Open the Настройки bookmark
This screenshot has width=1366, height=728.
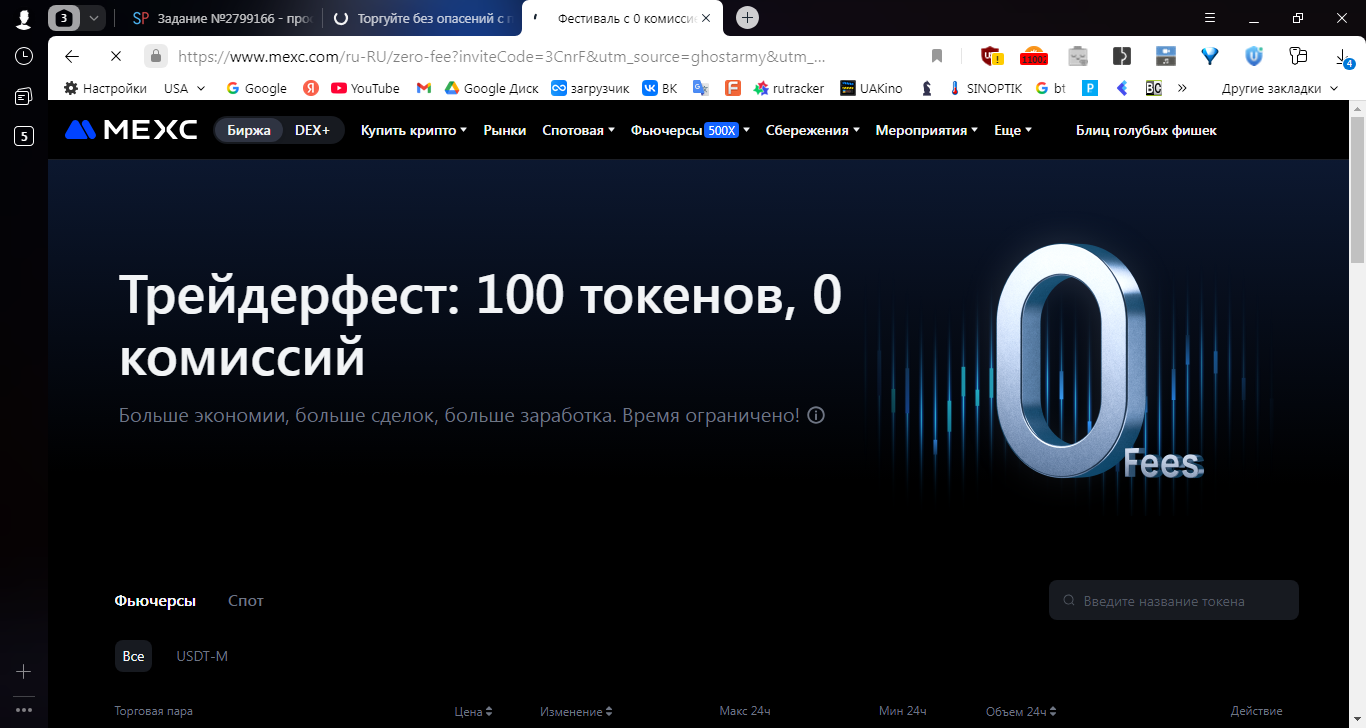(x=105, y=88)
